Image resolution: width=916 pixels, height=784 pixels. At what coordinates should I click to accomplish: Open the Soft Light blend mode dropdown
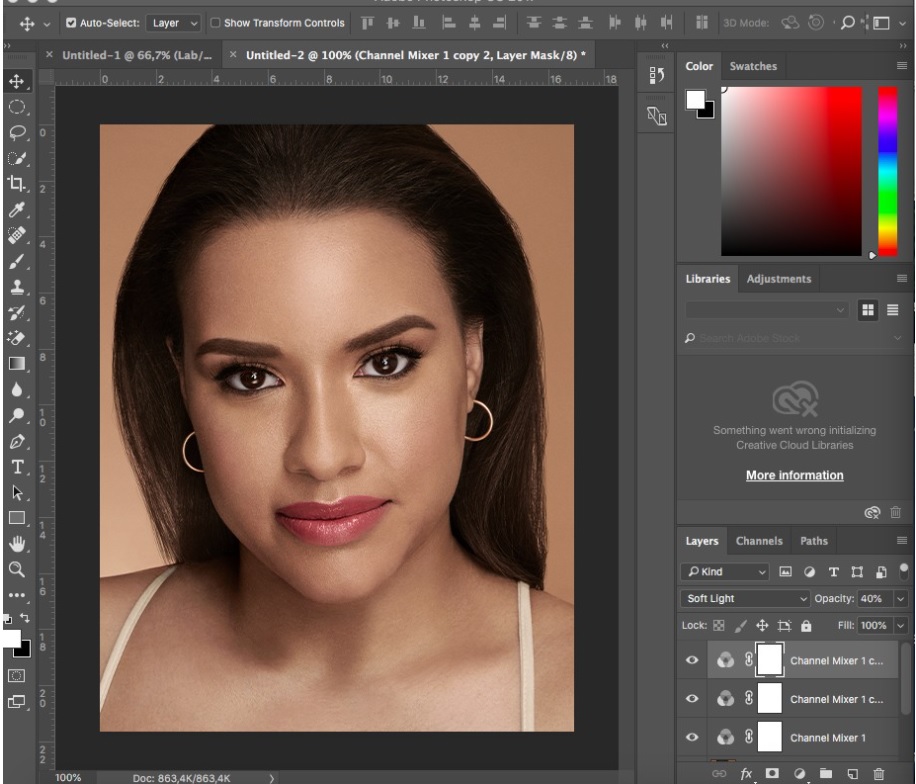pos(745,598)
